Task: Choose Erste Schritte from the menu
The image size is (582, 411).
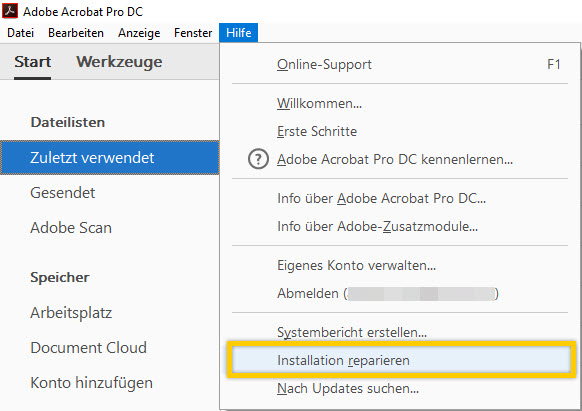Action: [x=400, y=131]
